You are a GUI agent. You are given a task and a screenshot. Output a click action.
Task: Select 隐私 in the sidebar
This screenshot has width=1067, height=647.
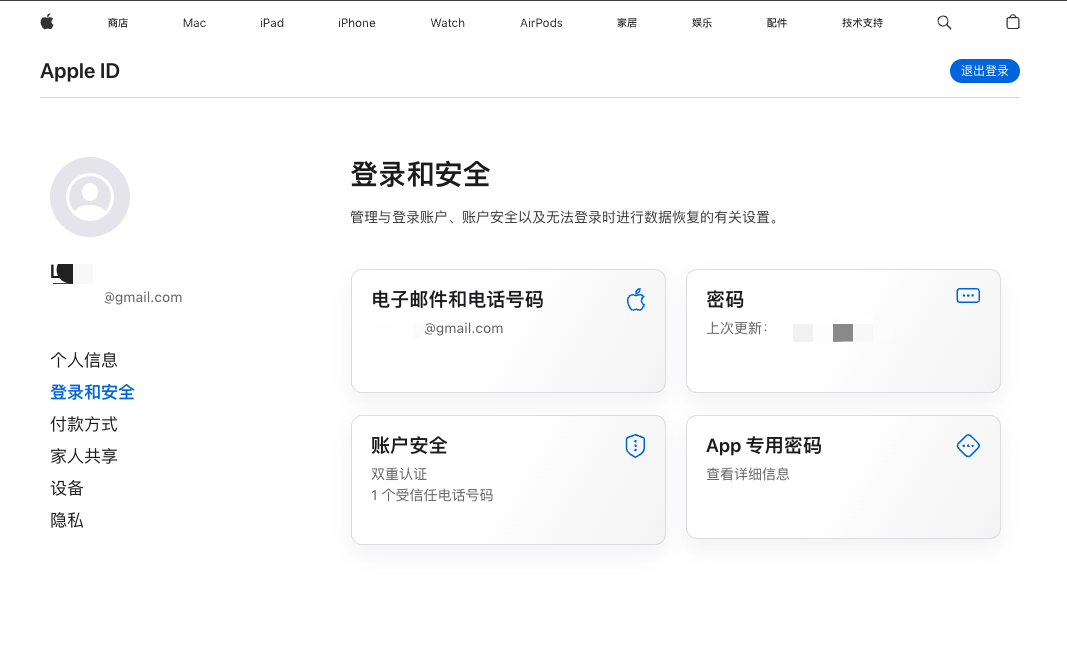[x=67, y=520]
